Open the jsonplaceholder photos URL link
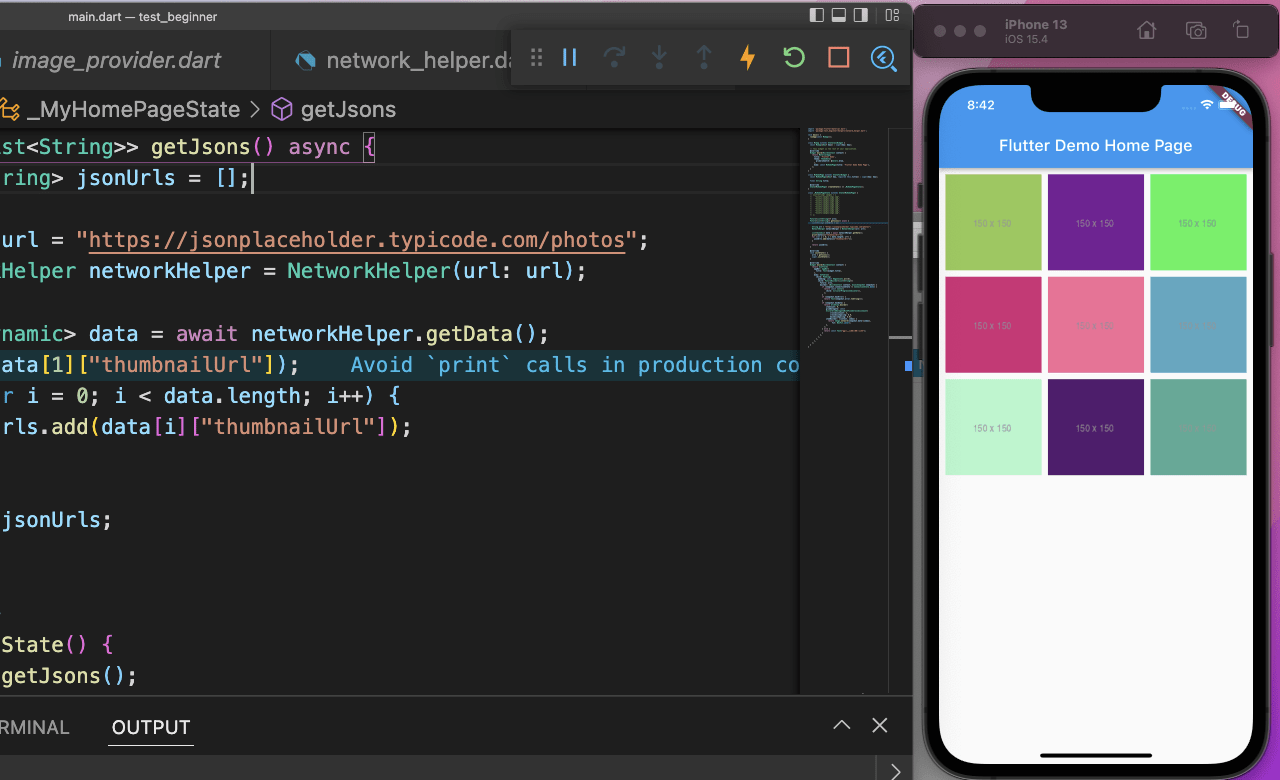 click(x=357, y=240)
